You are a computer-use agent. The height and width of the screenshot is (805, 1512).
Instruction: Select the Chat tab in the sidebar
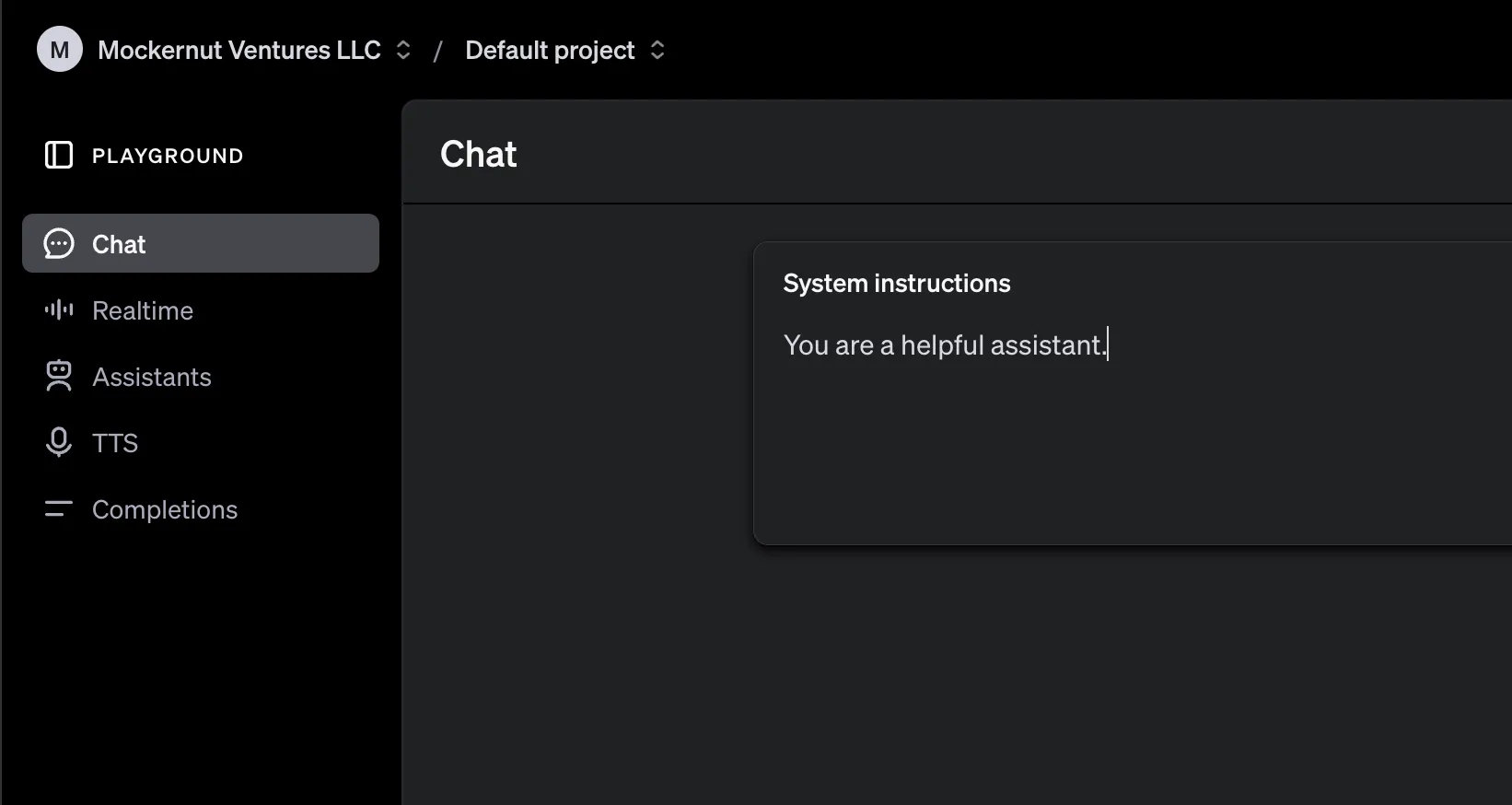[118, 244]
